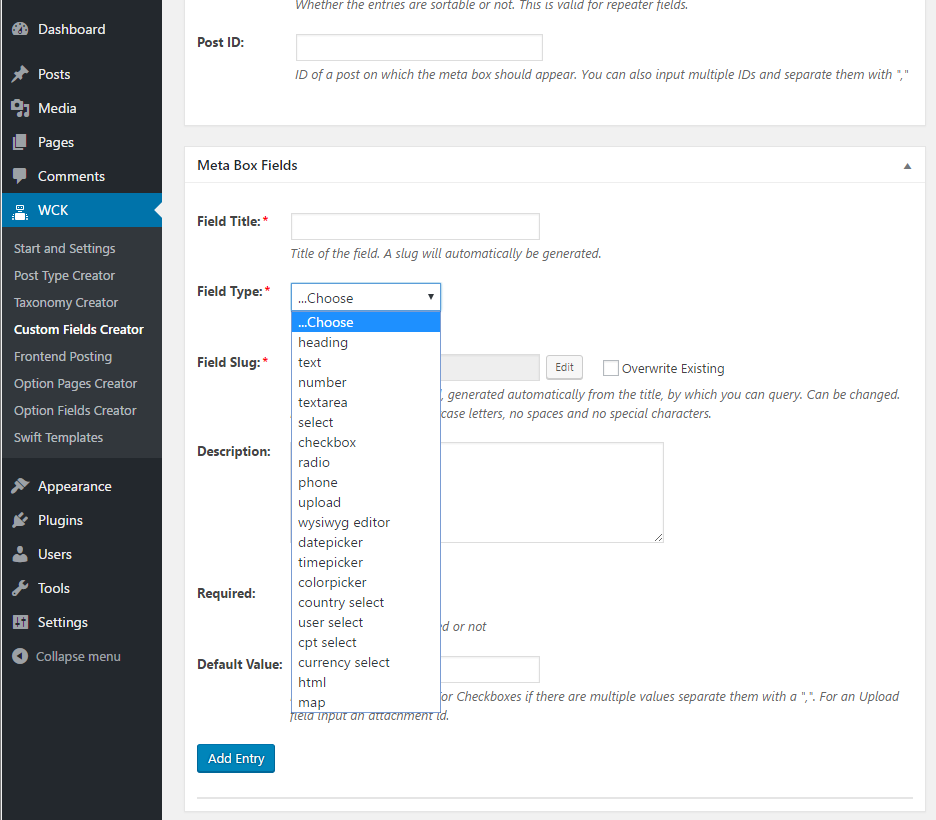
Task: Click Collapse menu text link
Action: point(78,656)
